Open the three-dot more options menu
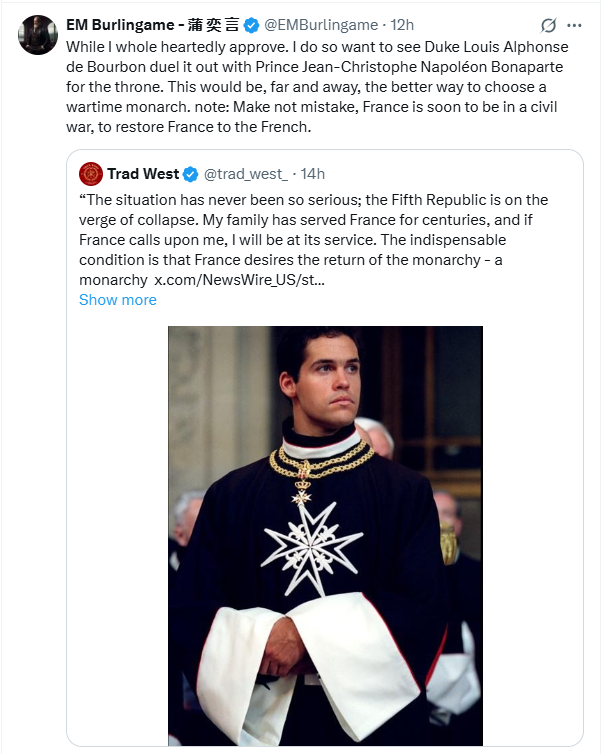This screenshot has width=602, height=754. point(574,25)
